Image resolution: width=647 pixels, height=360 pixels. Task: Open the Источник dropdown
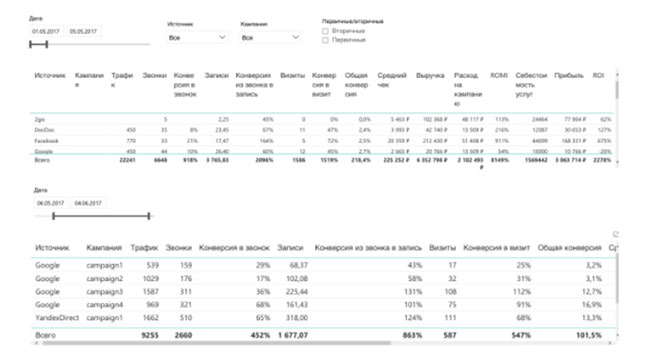(197, 38)
